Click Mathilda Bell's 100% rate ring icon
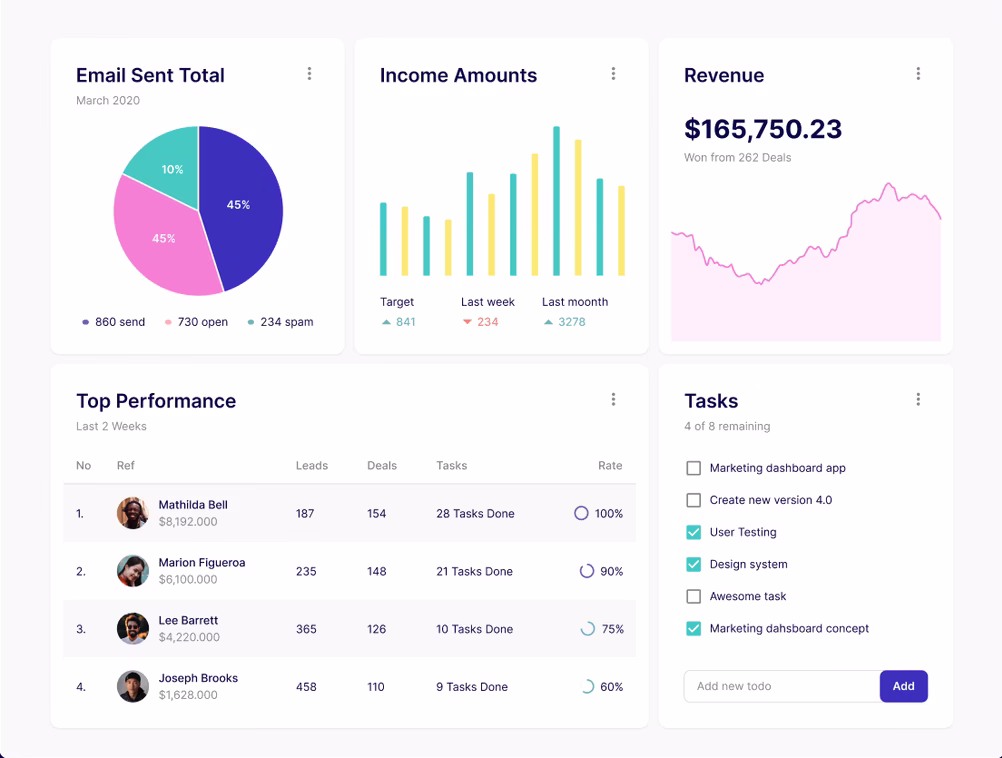The image size is (1002, 758). coord(581,513)
